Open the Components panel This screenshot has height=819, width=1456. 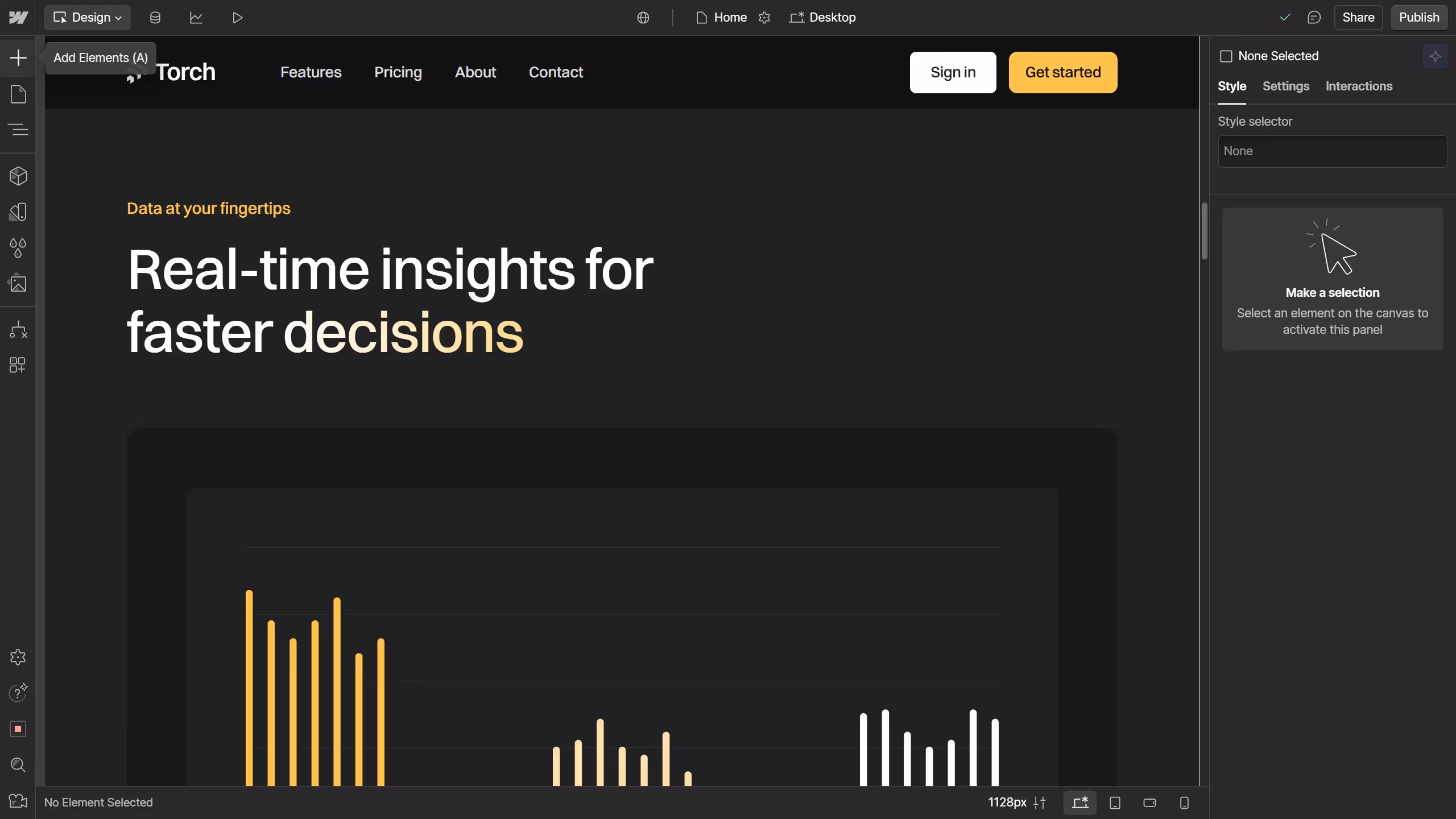click(x=18, y=176)
